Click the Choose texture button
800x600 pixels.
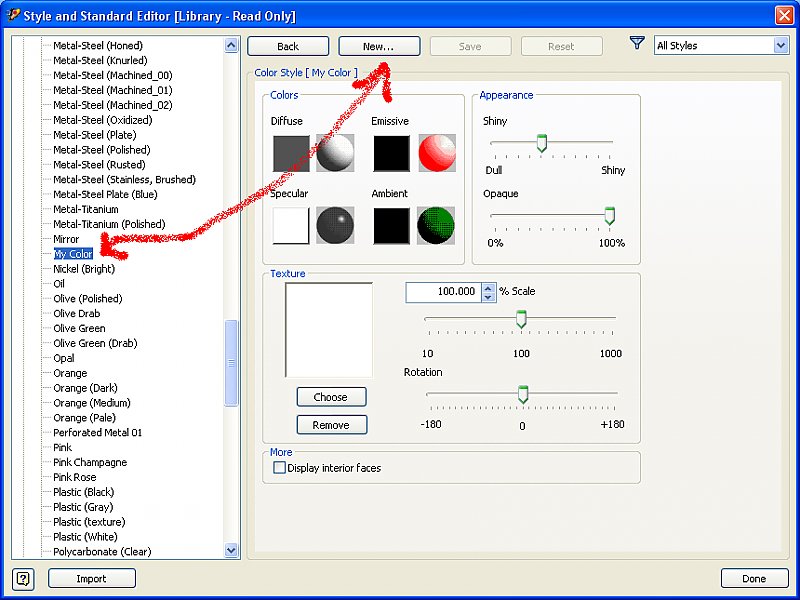click(x=331, y=397)
